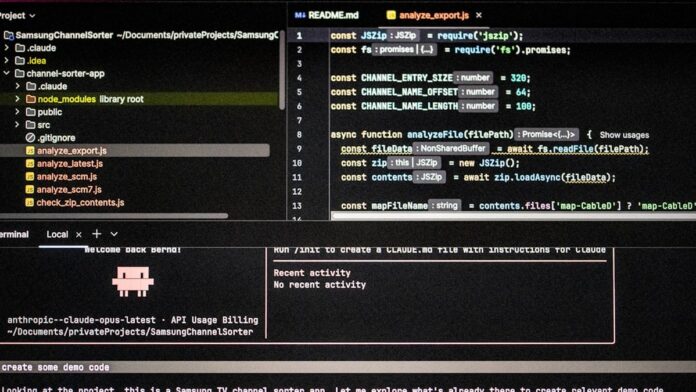The width and height of the screenshot is (696, 392).
Task: Click the src folder icon
Action: point(31,125)
